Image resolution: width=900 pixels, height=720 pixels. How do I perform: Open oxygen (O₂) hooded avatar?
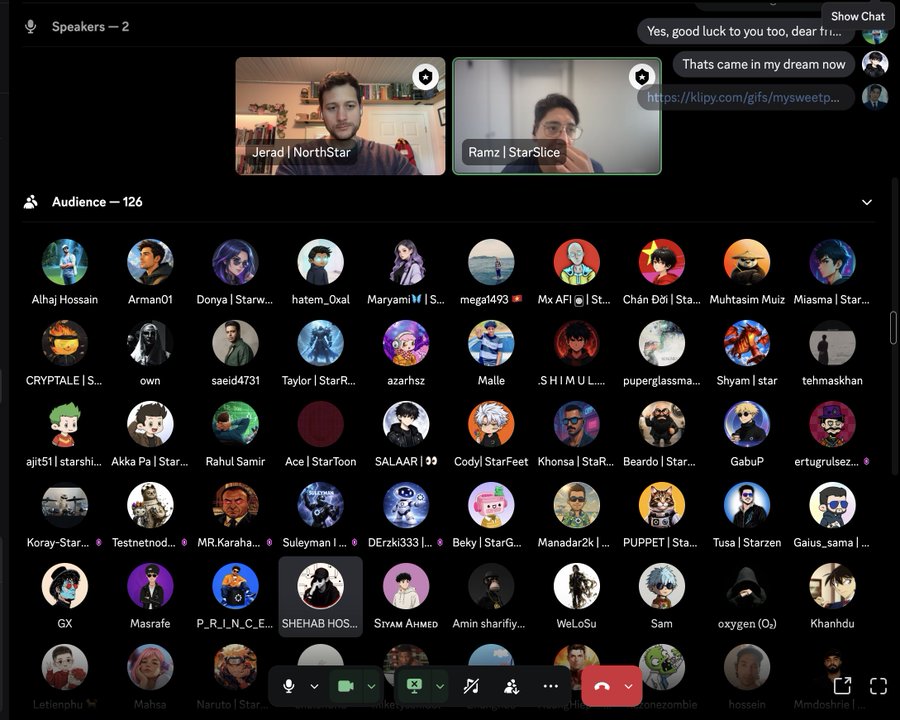(x=747, y=586)
